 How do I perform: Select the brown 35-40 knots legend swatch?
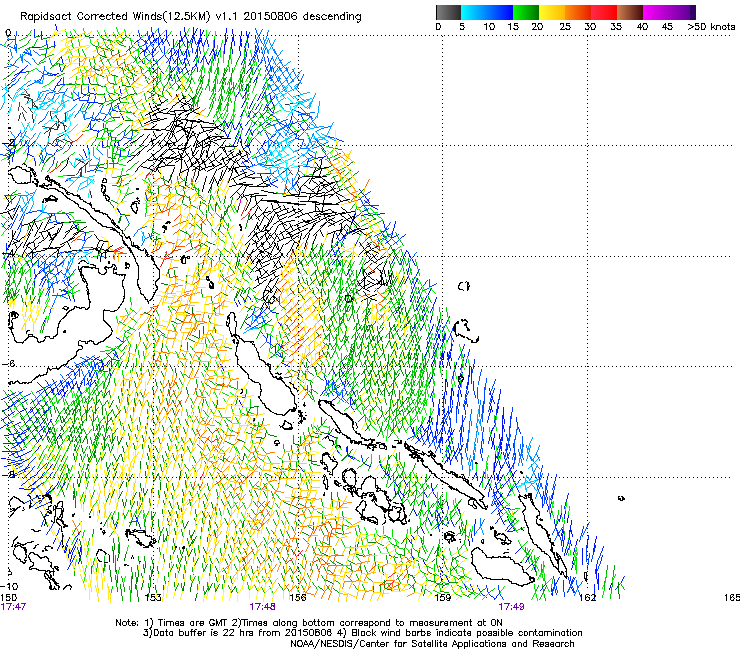630,12
